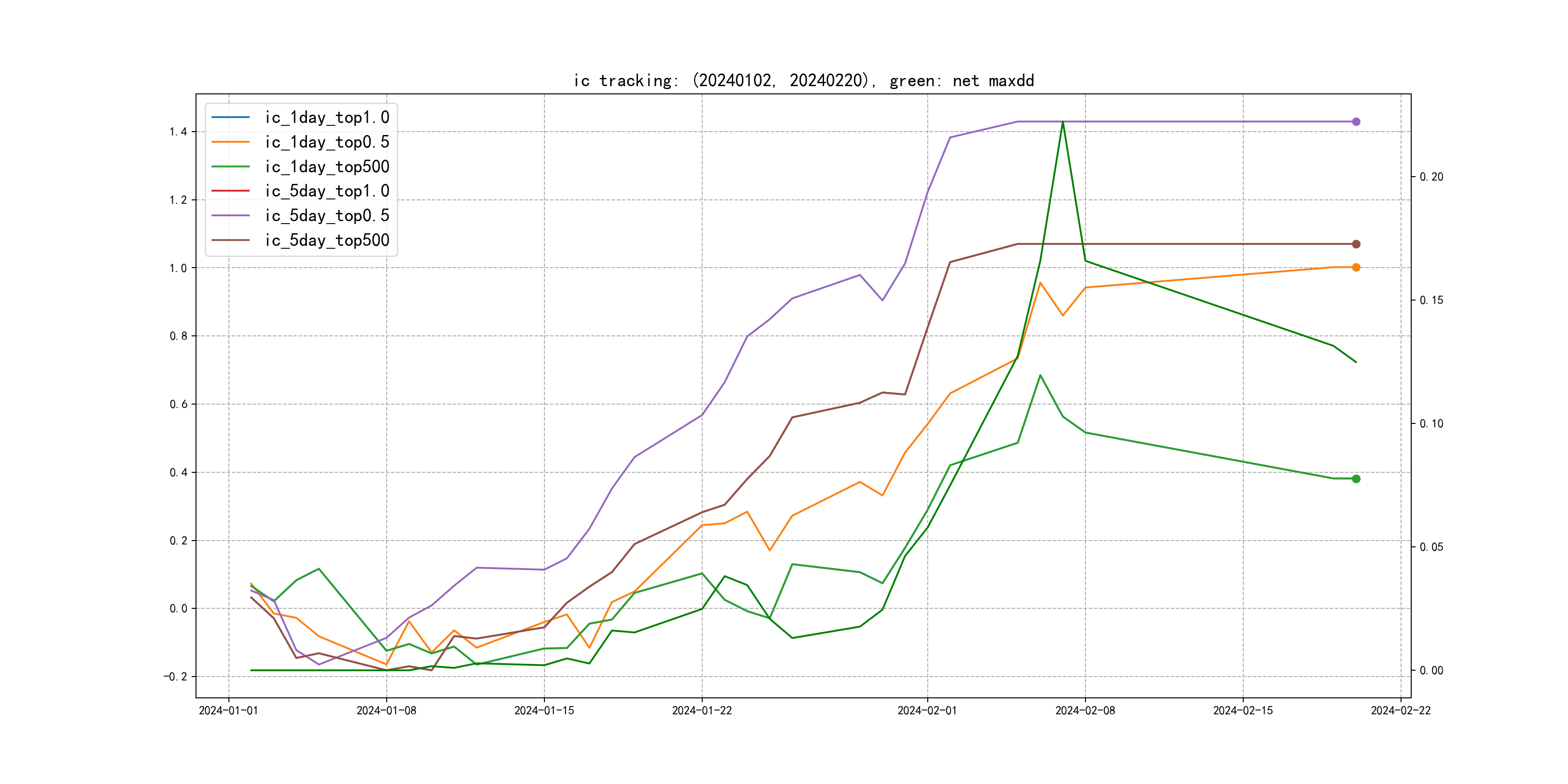Image resolution: width=1568 pixels, height=784 pixels.
Task: Click the blue legend line swatch
Action: point(230,117)
